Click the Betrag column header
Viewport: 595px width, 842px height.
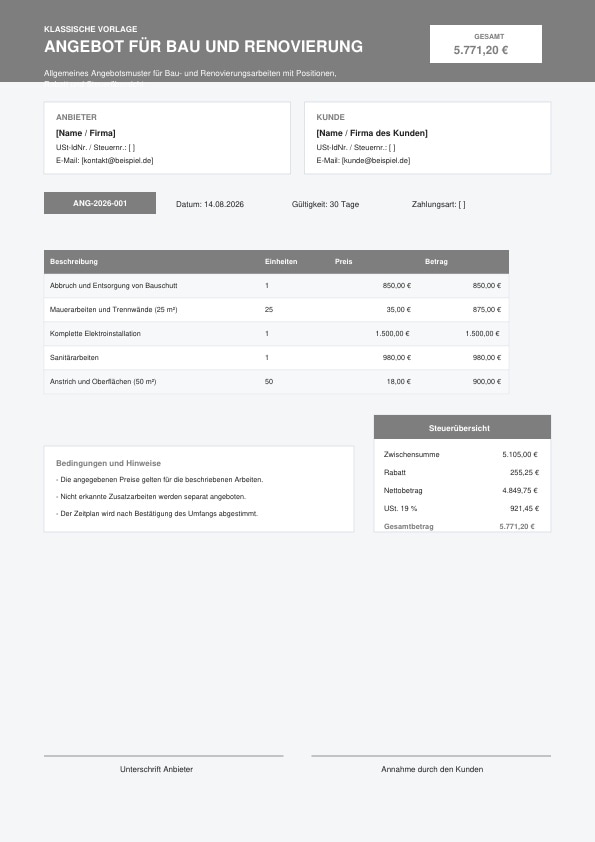(x=436, y=262)
